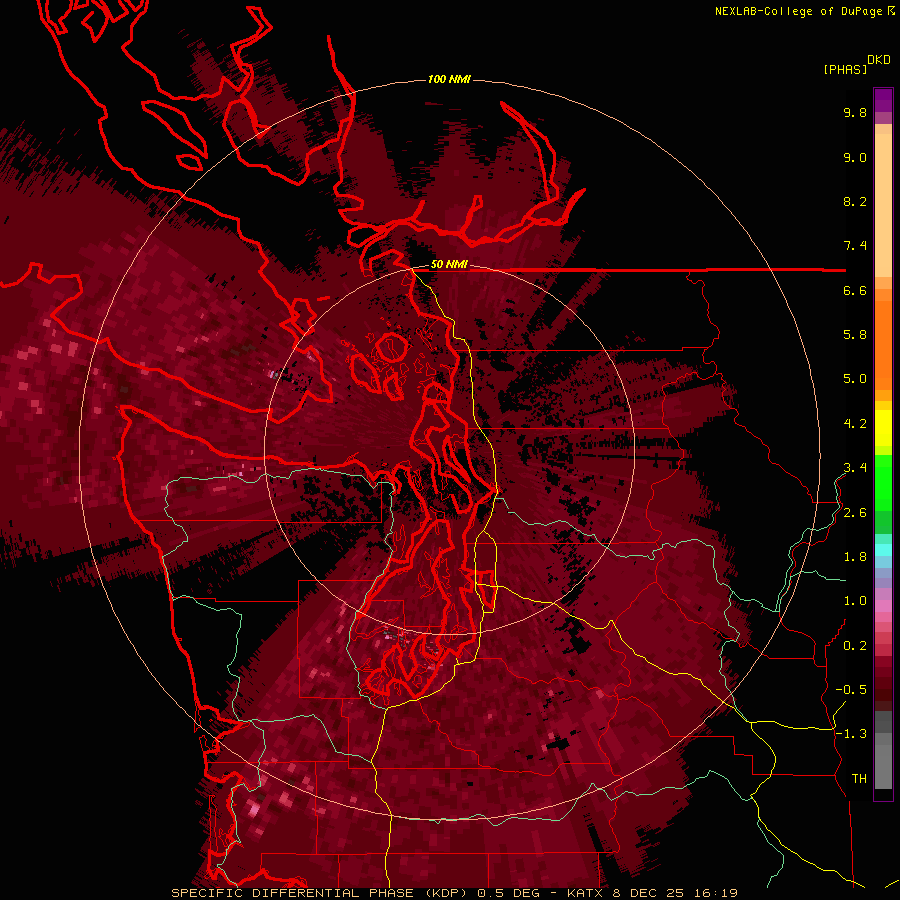Click the 2.6 scale value
This screenshot has width=900, height=900.
click(x=855, y=513)
